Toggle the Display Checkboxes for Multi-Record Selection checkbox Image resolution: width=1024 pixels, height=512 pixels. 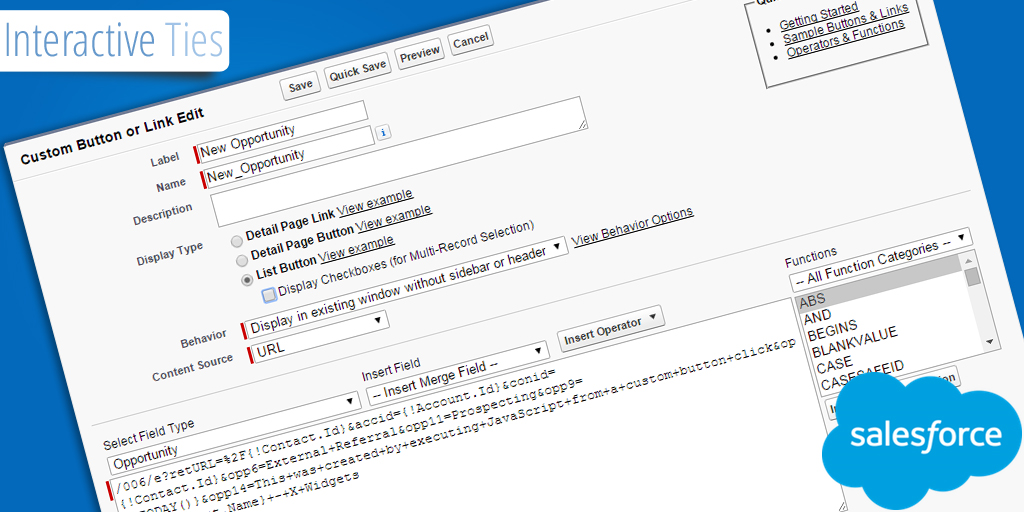pyautogui.click(x=269, y=295)
